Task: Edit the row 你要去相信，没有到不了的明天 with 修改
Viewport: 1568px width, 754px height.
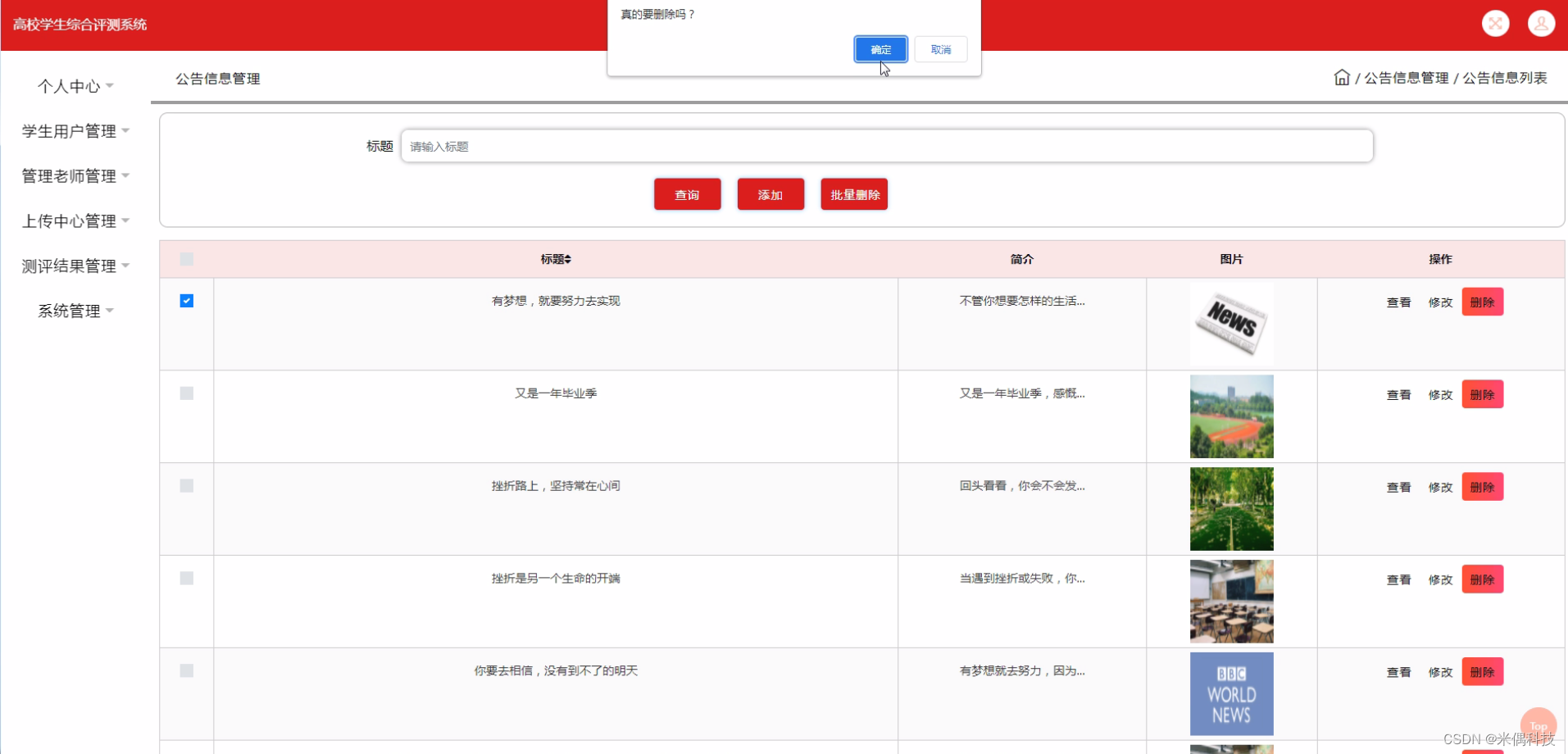Action: pyautogui.click(x=1440, y=673)
